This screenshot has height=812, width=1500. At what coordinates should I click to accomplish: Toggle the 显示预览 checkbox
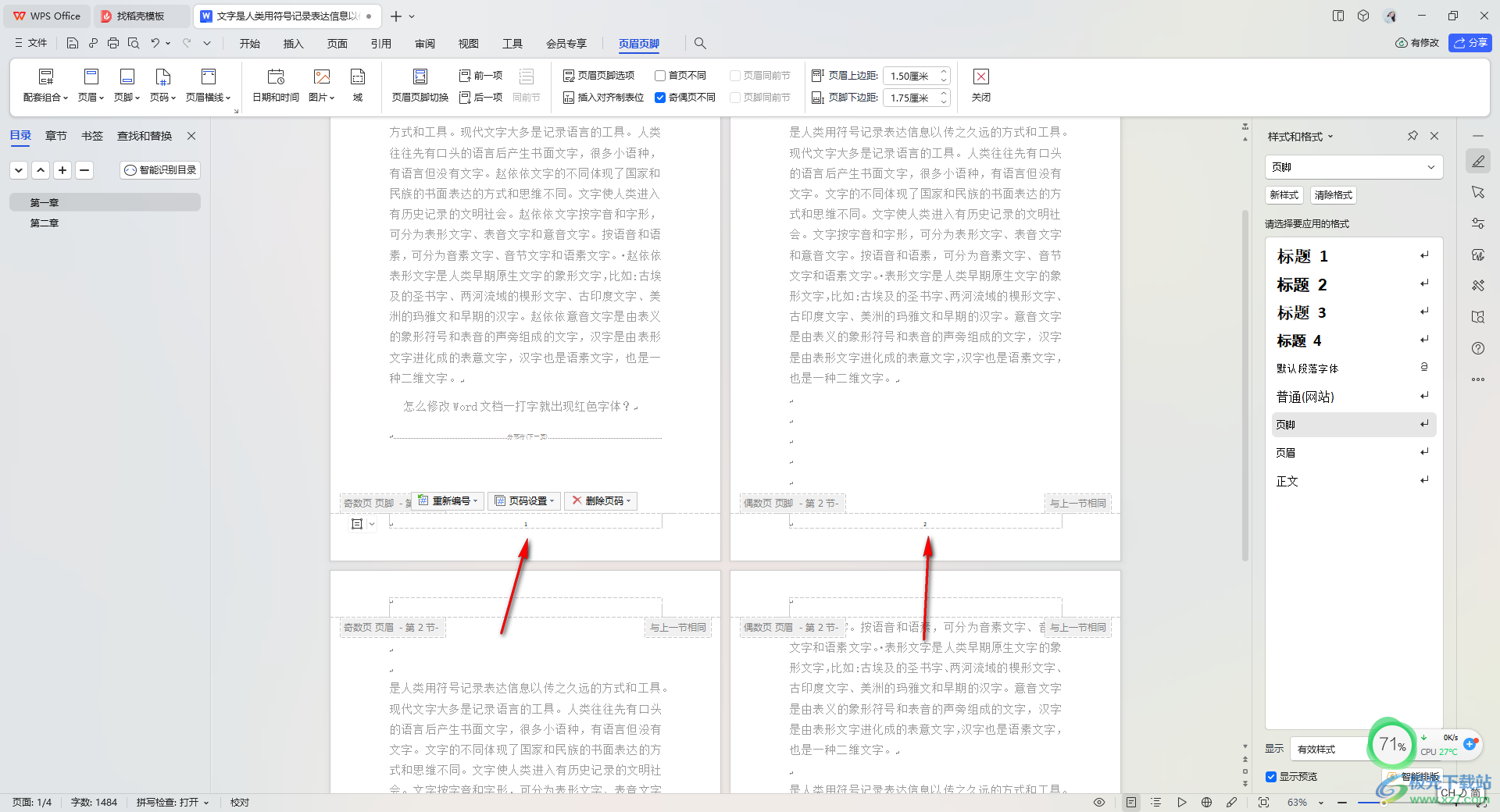[1271, 777]
